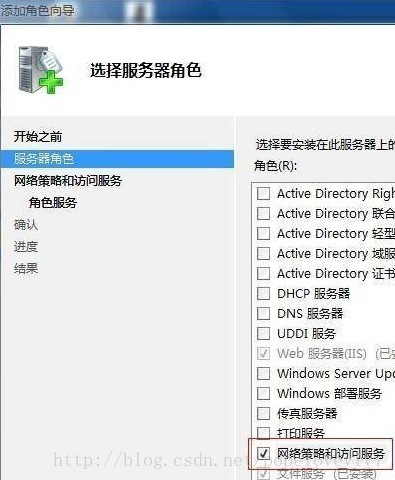Click the 确认 step in sidebar

(26, 225)
